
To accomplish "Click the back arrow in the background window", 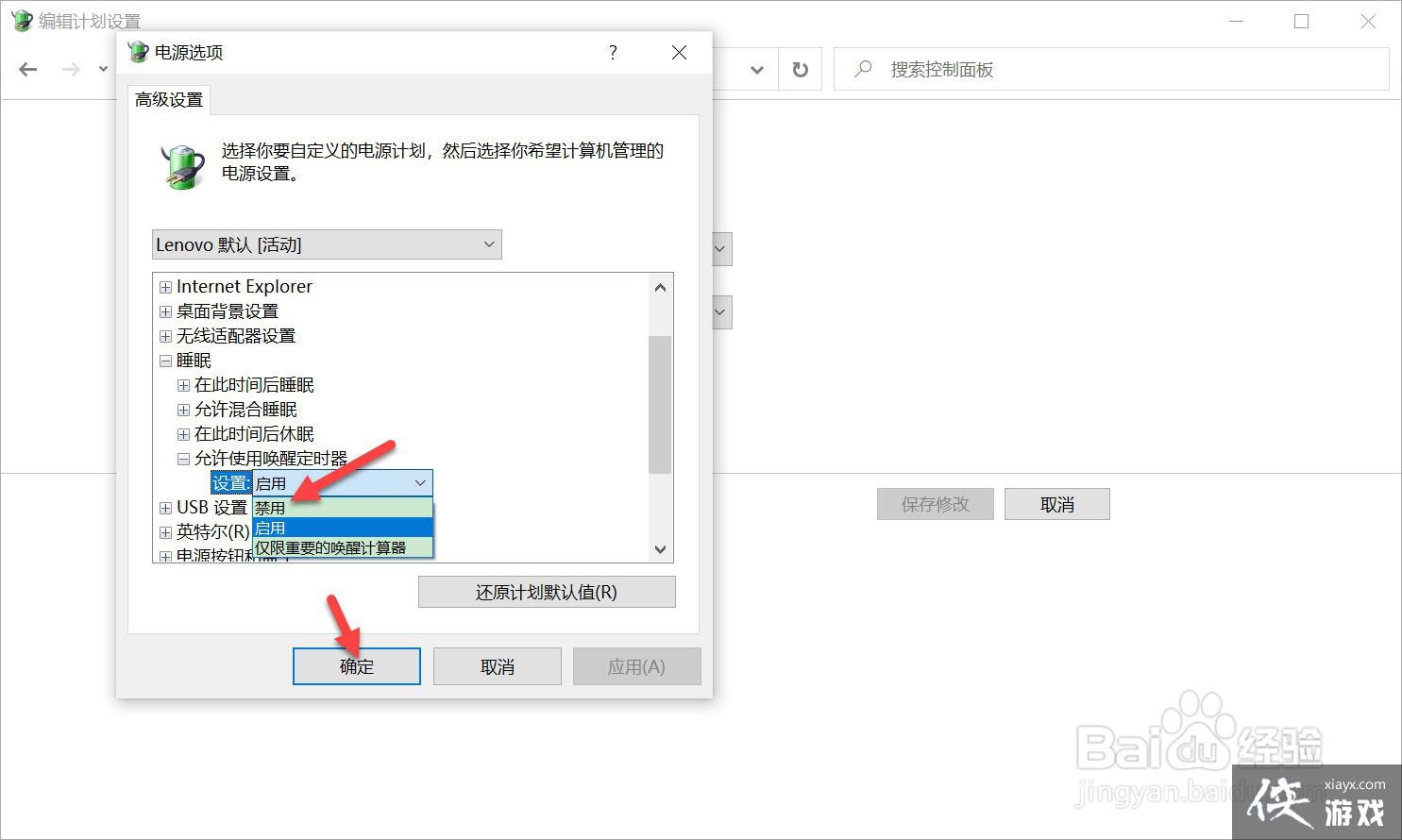I will tap(28, 69).
